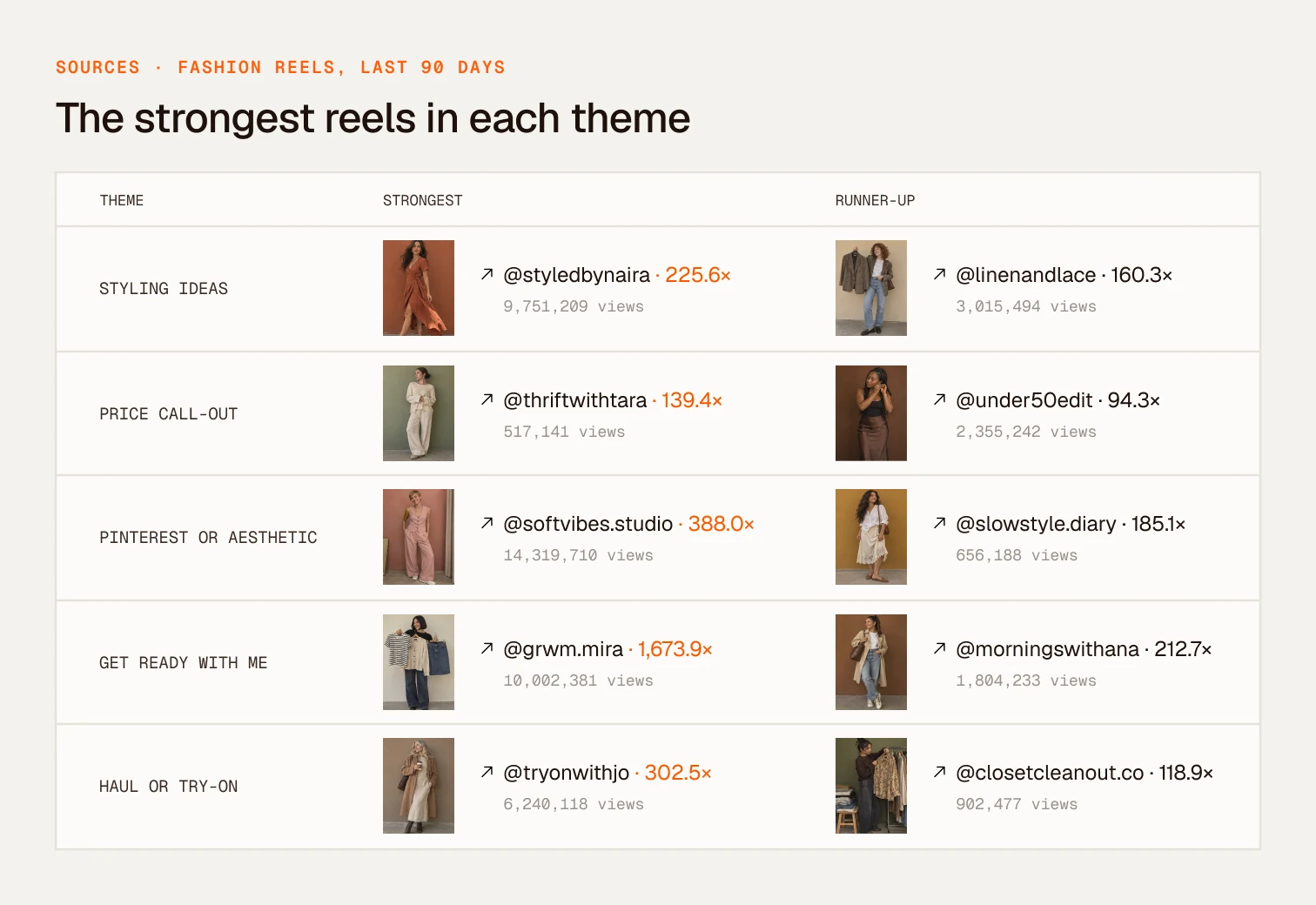View the @grwm.mira reel thumbnail

419,662
